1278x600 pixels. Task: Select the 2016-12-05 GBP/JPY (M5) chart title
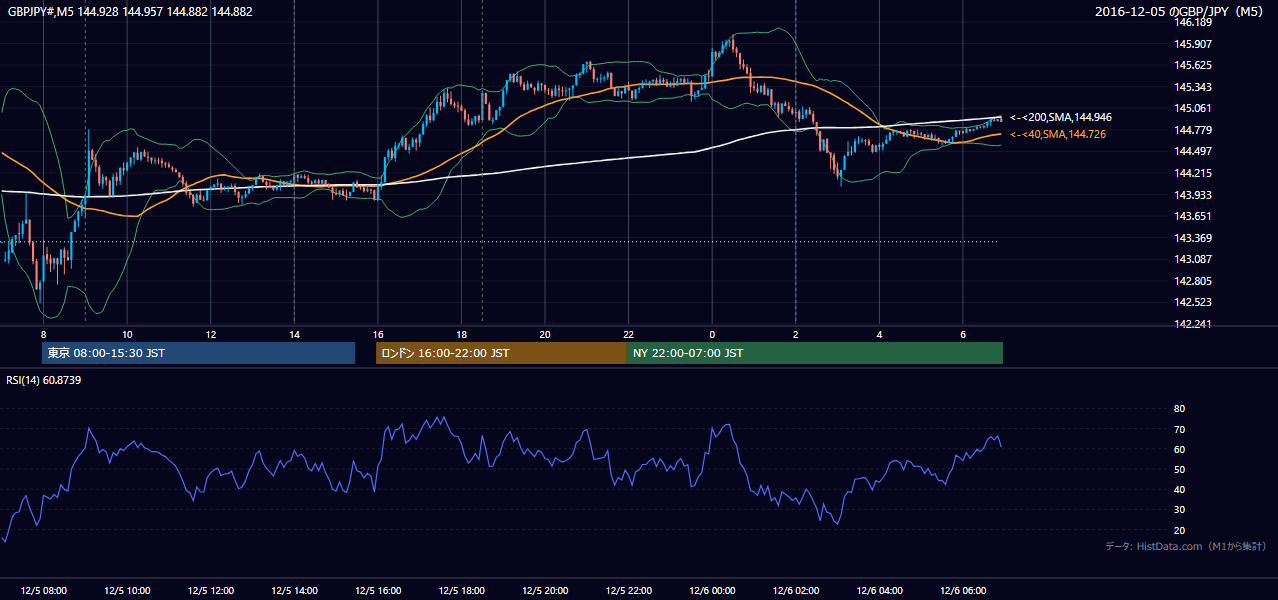pos(1181,12)
